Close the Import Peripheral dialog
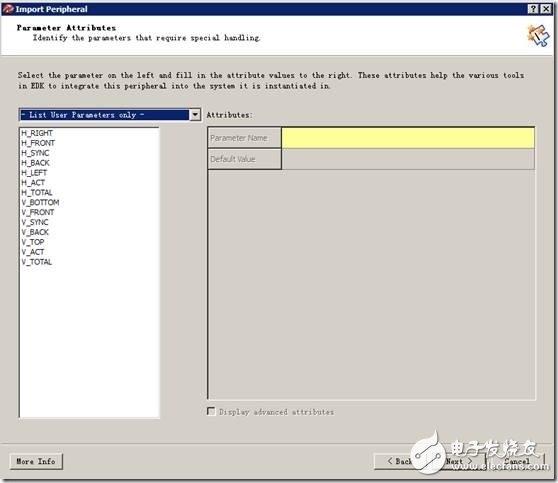The width and height of the screenshot is (558, 483). pos(546,9)
